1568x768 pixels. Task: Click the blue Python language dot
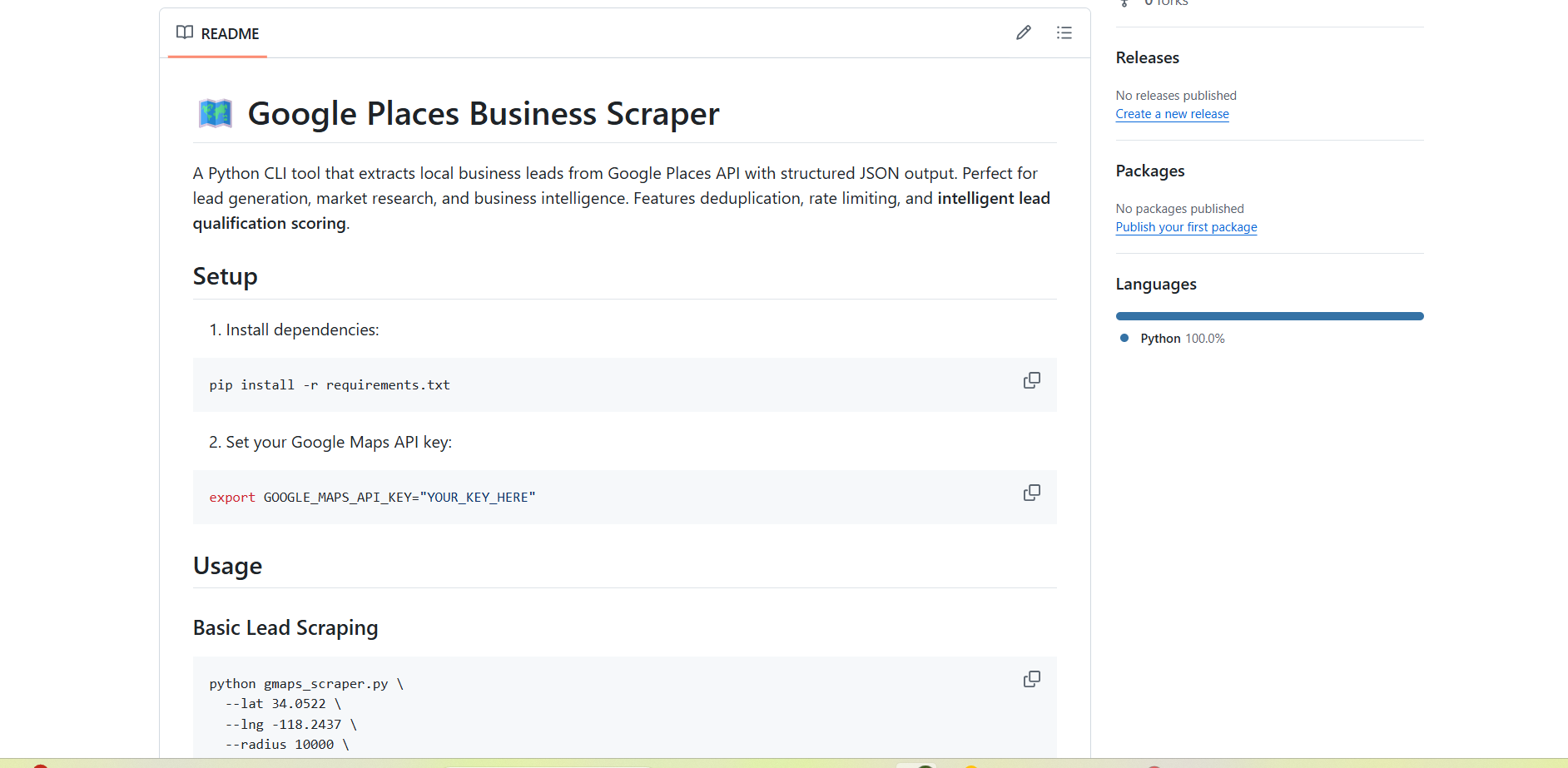click(x=1124, y=338)
